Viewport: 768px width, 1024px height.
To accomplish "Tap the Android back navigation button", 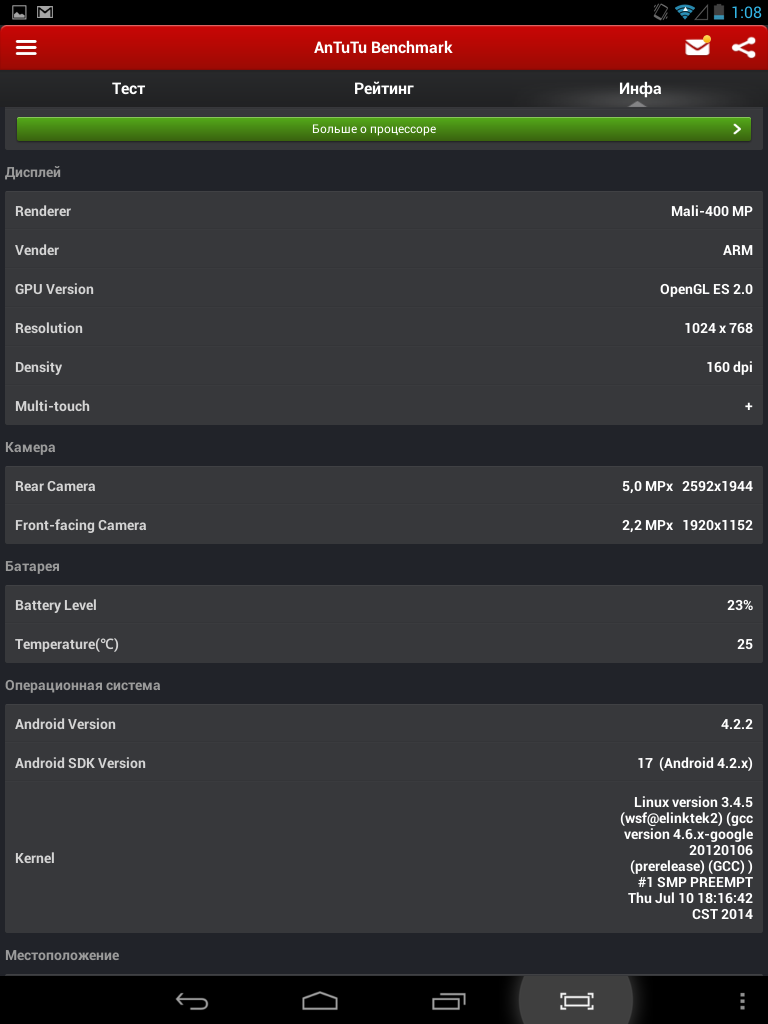I will point(192,1000).
